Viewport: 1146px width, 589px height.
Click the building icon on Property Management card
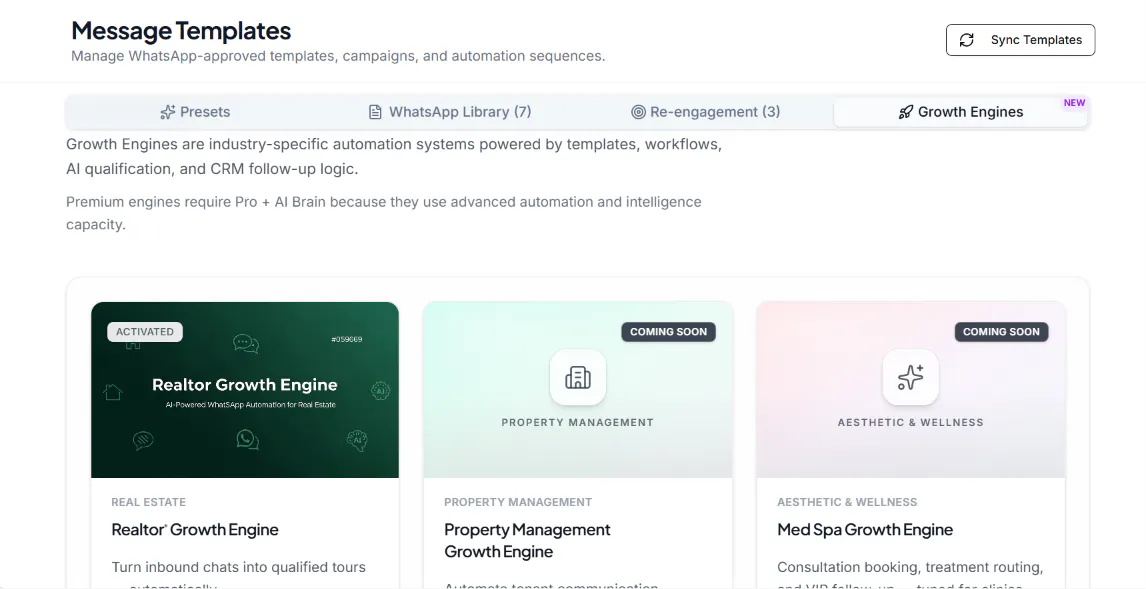(577, 377)
